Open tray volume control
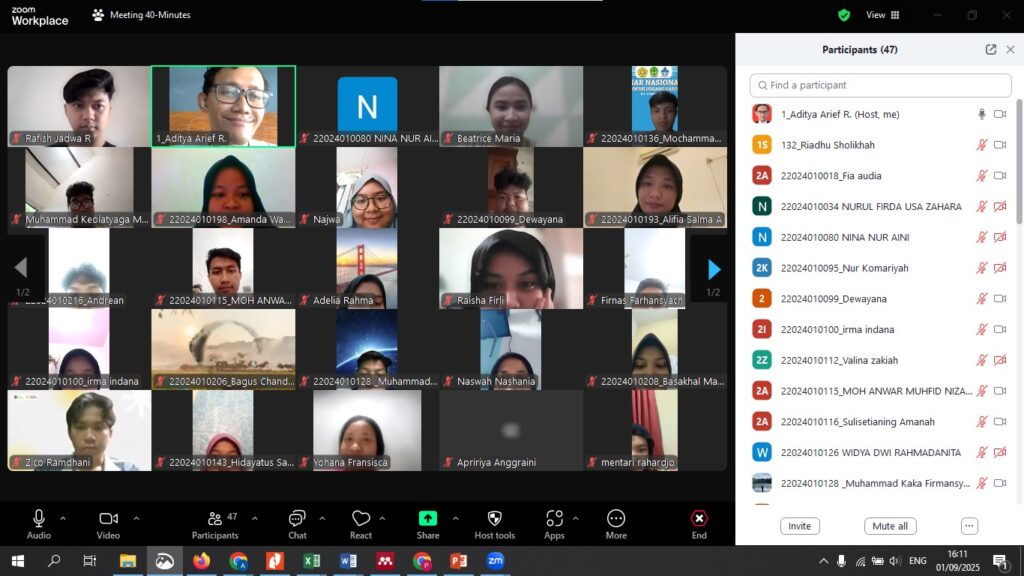 click(x=895, y=561)
